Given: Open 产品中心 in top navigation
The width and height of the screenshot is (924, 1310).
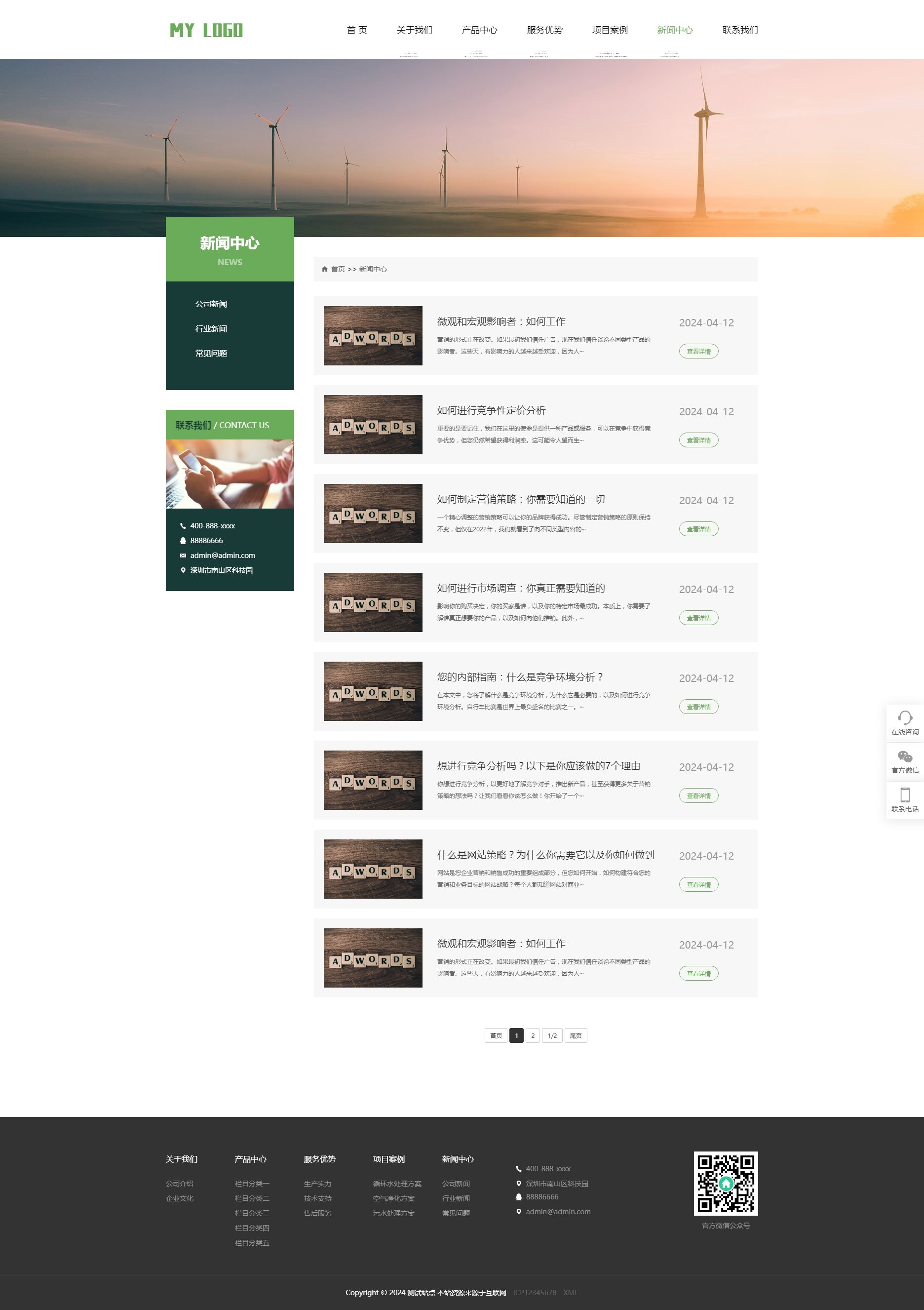Looking at the screenshot, I should click(x=479, y=30).
